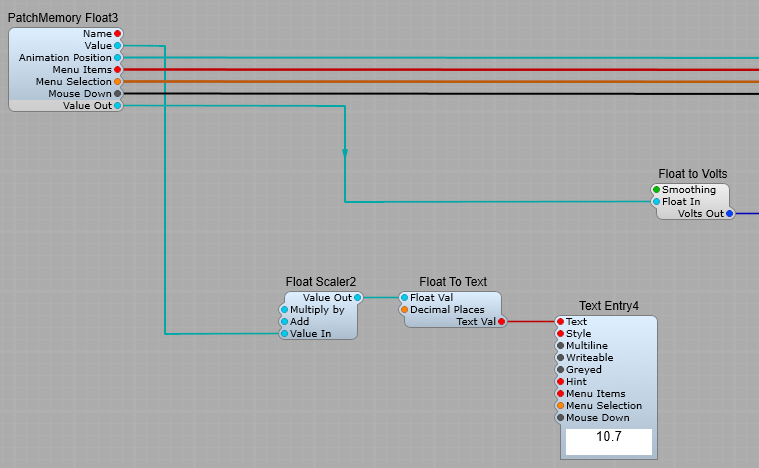Select the Float Scaler2 module title
This screenshot has height=468, width=759.
pyautogui.click(x=321, y=282)
